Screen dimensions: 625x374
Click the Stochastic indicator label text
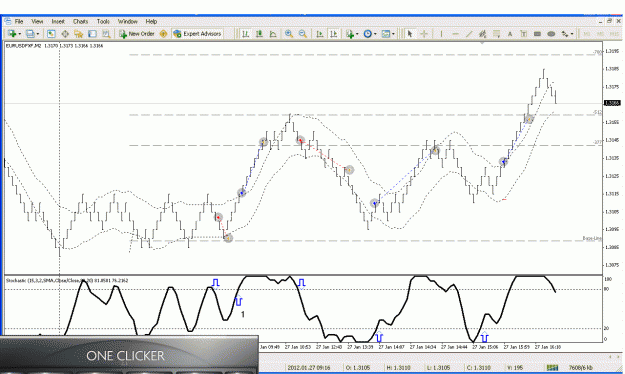click(x=67, y=281)
